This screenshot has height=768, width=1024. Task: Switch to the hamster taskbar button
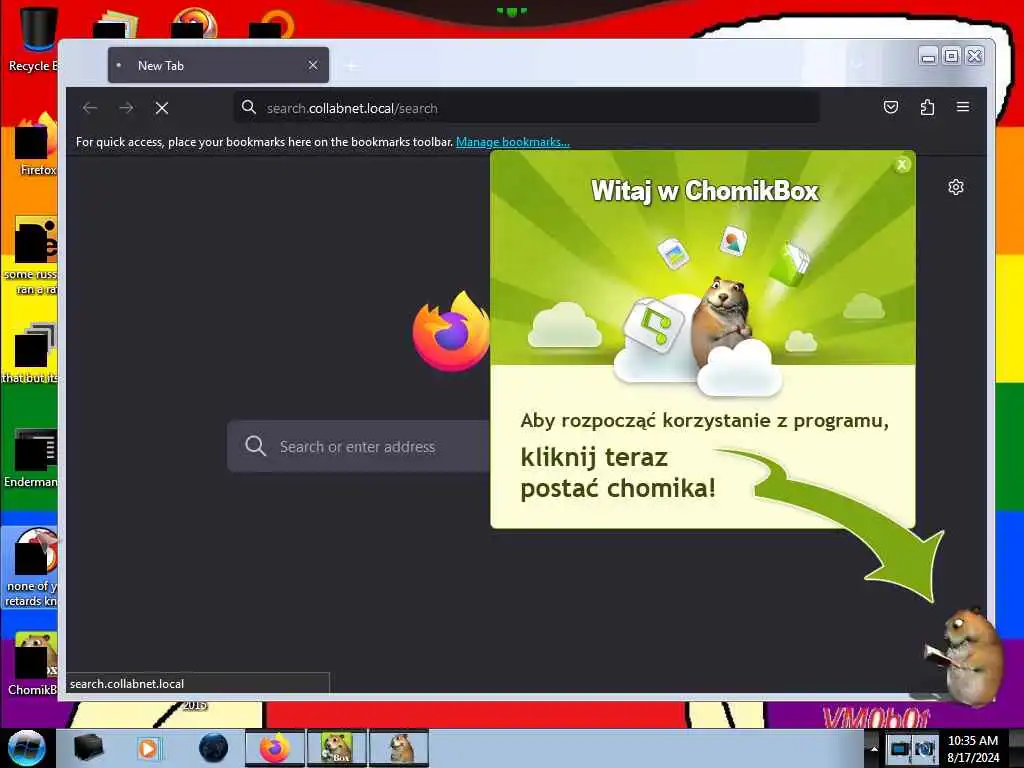point(399,748)
